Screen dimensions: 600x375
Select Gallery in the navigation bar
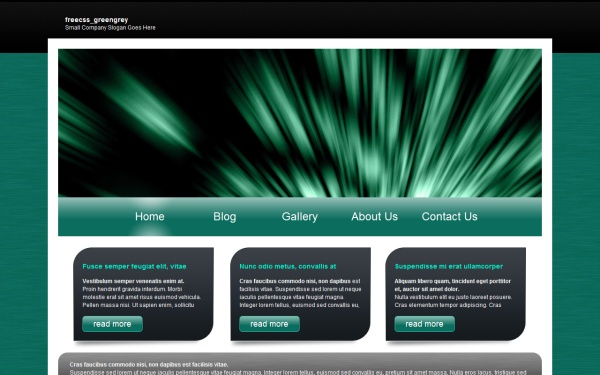tap(300, 217)
